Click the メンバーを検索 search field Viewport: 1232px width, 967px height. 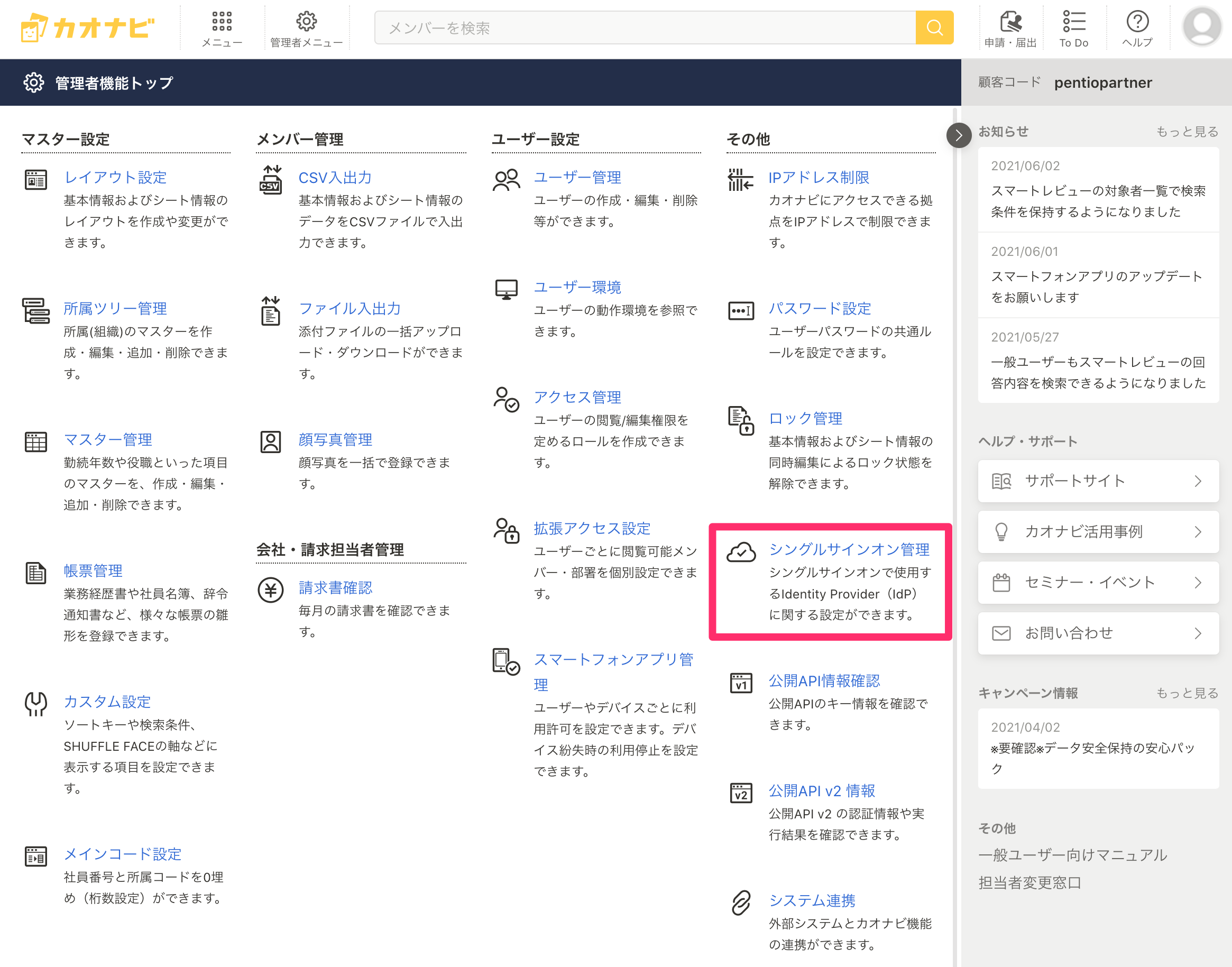pyautogui.click(x=645, y=27)
